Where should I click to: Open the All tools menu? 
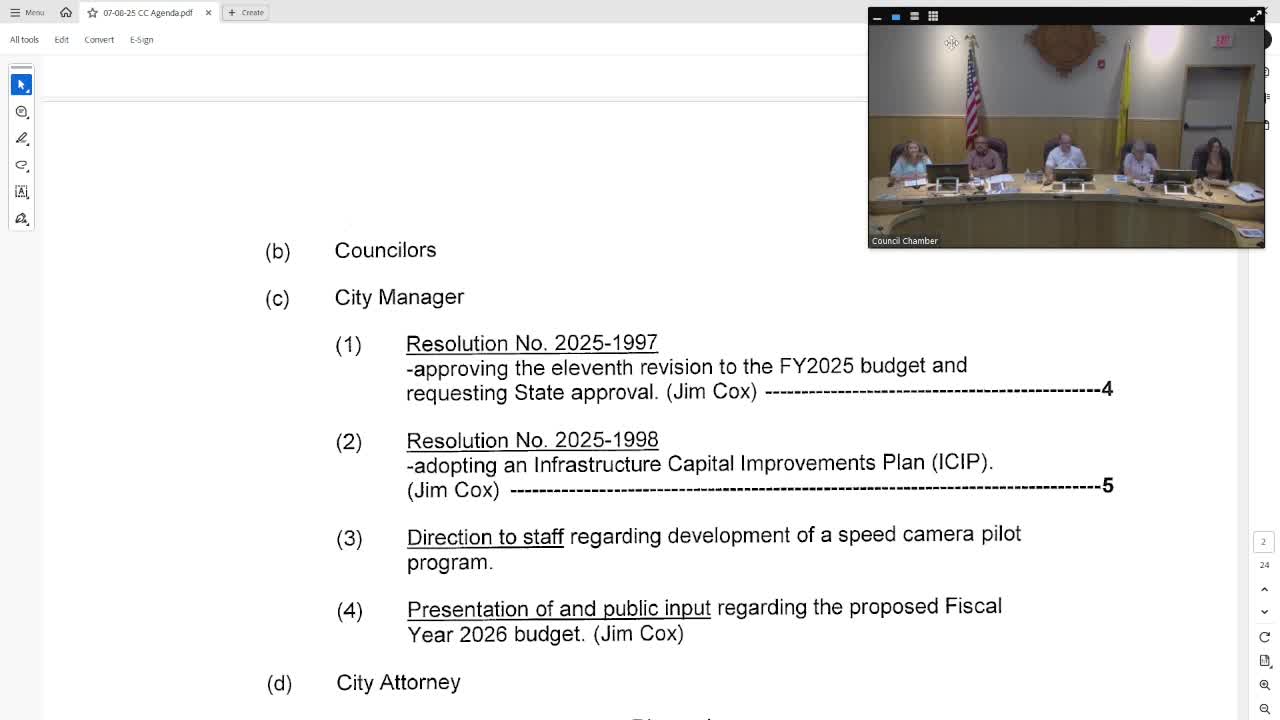(24, 40)
